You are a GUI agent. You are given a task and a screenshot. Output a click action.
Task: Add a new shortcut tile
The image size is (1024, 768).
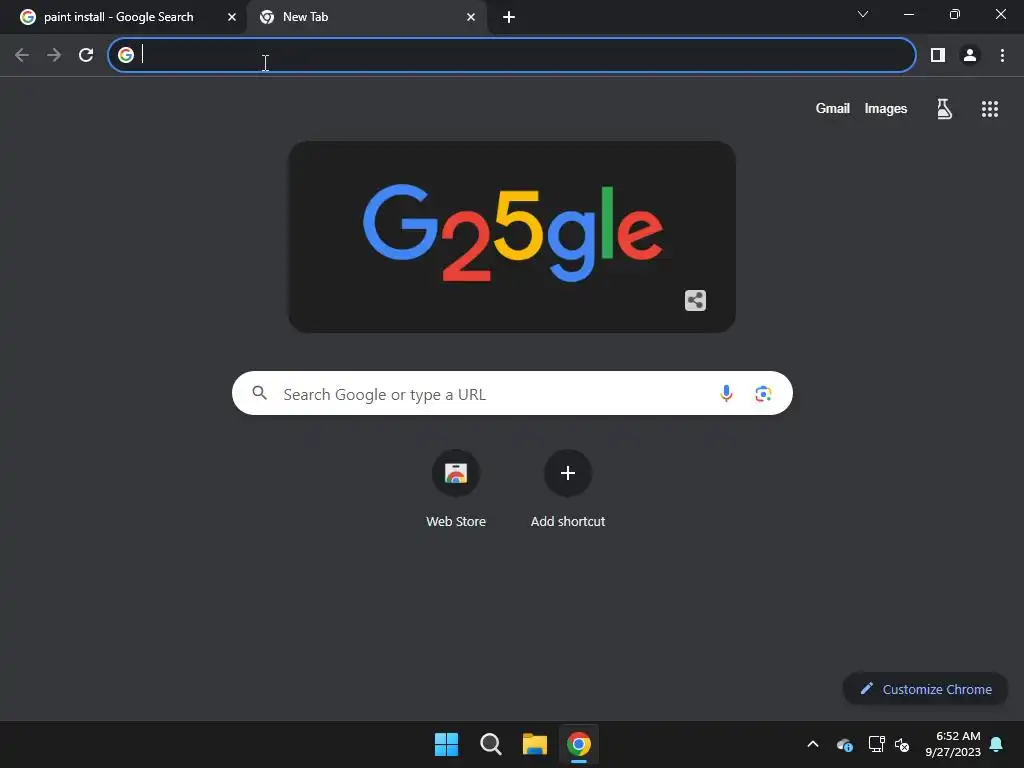click(568, 488)
